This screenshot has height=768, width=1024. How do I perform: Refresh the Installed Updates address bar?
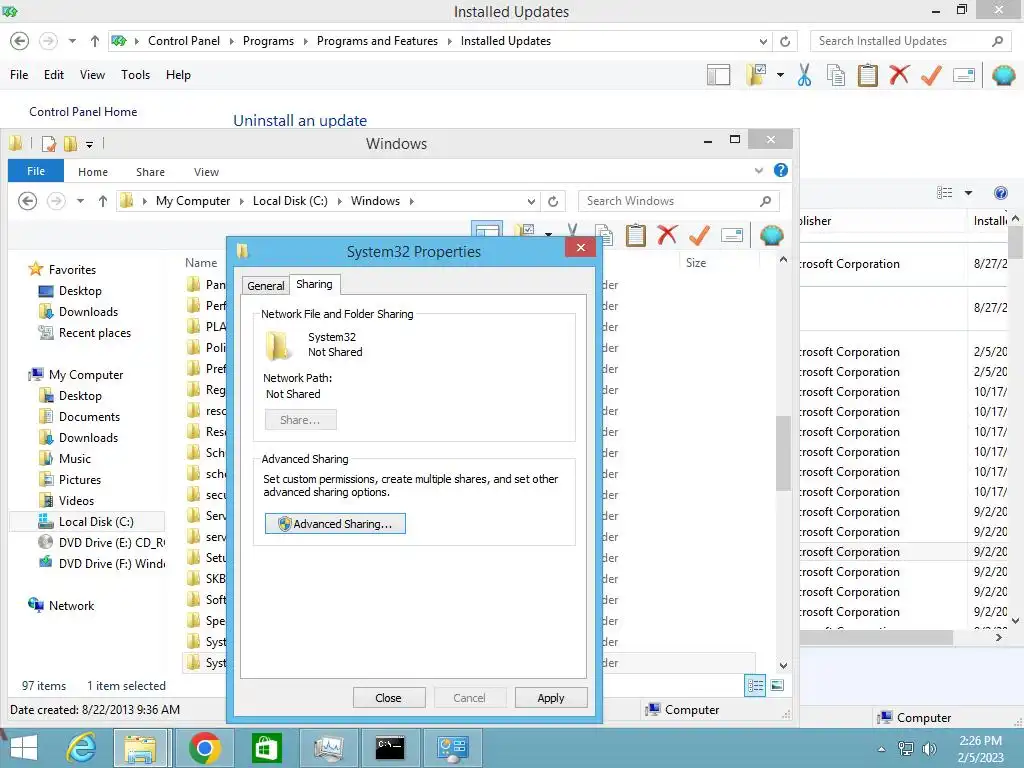(x=785, y=41)
